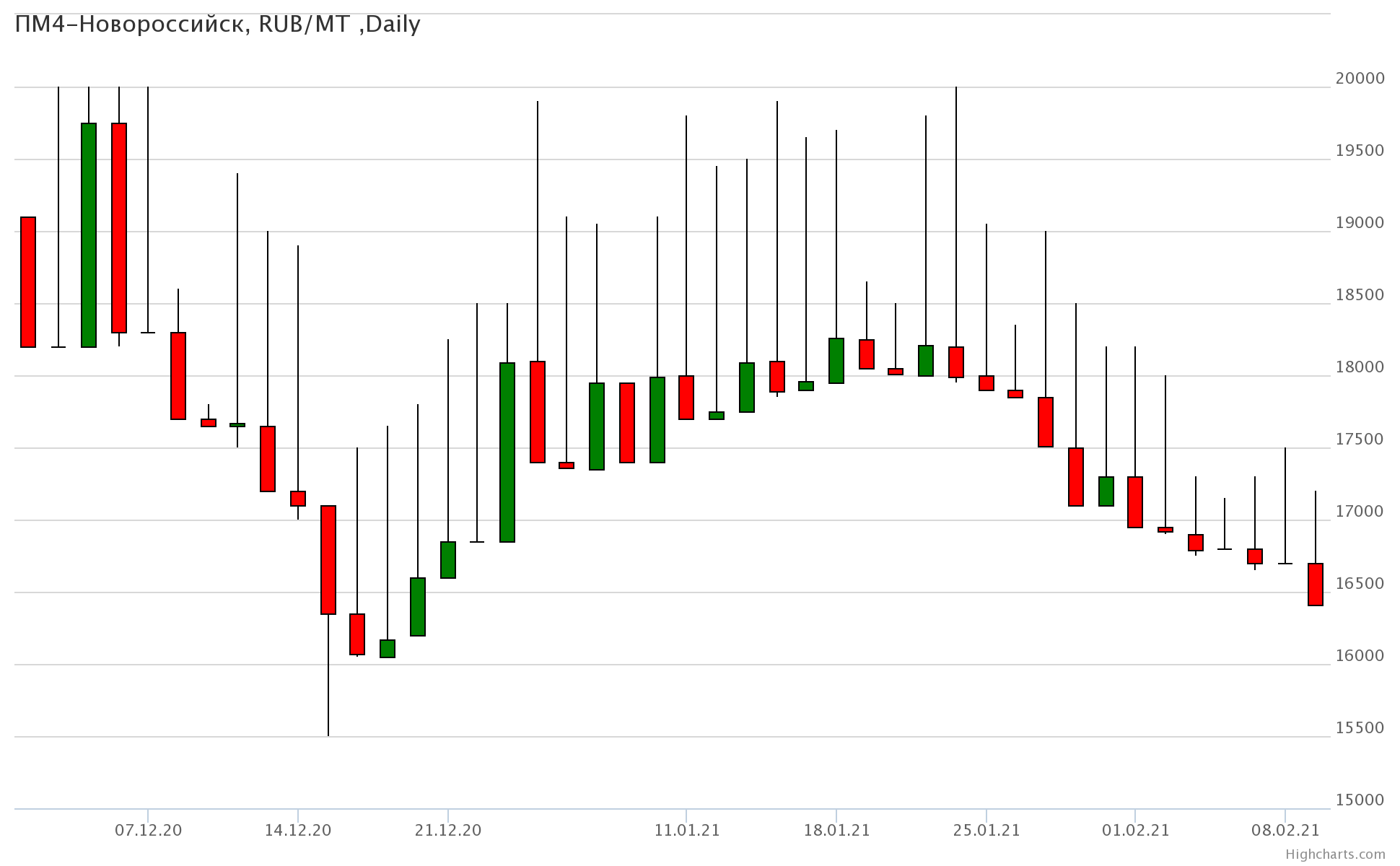Click the 14.12.20 date axis label

tap(298, 831)
